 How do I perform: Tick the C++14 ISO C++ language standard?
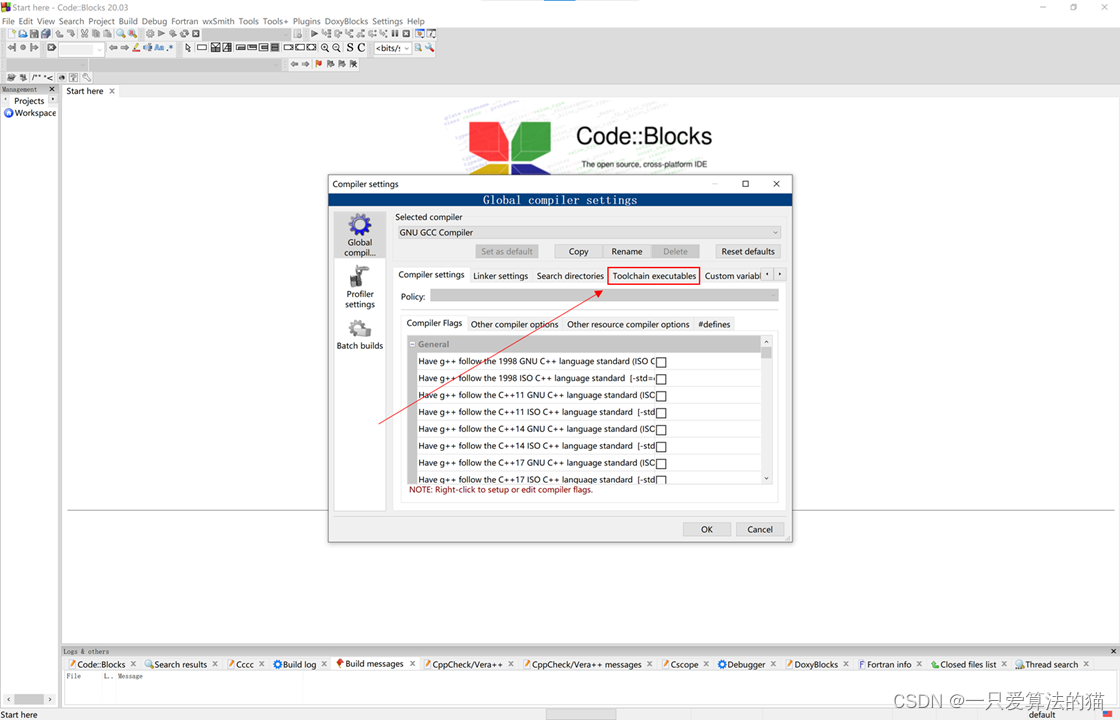tap(661, 447)
